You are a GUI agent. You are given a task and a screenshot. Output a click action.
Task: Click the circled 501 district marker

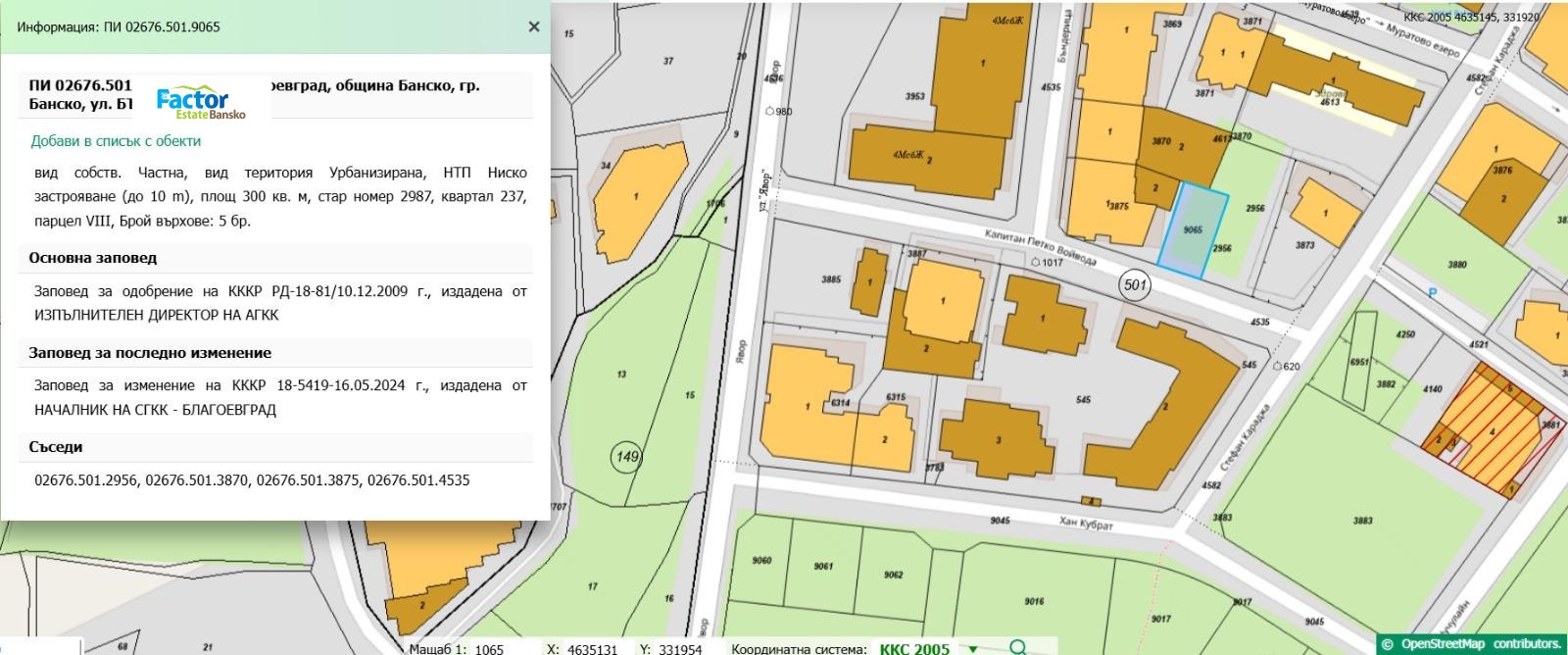[1135, 285]
